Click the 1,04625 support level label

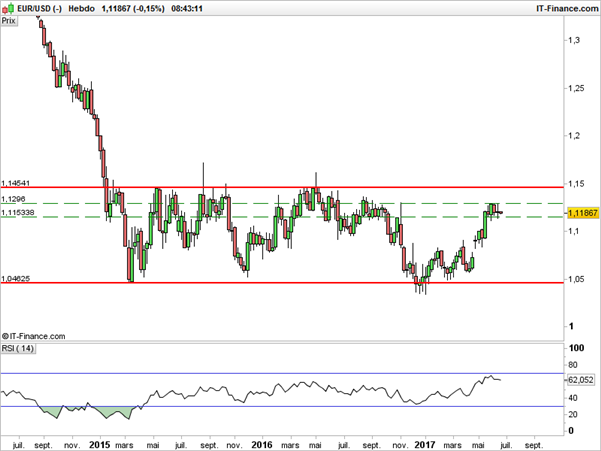point(16,279)
